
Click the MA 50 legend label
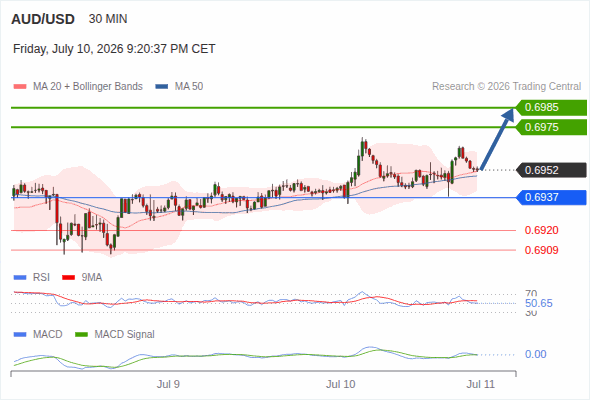click(189, 87)
